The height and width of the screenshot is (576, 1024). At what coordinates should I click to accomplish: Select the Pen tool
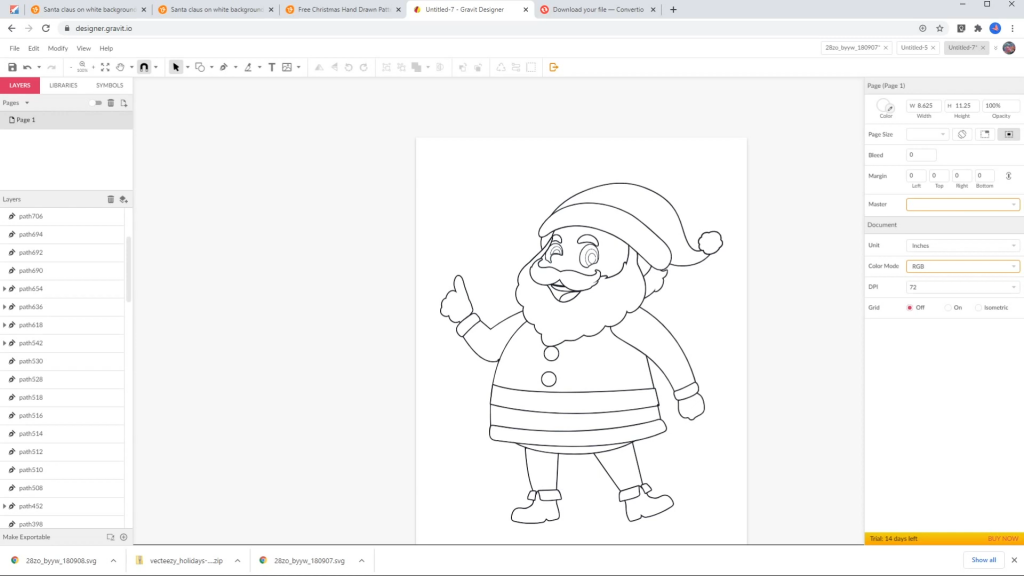tap(223, 67)
